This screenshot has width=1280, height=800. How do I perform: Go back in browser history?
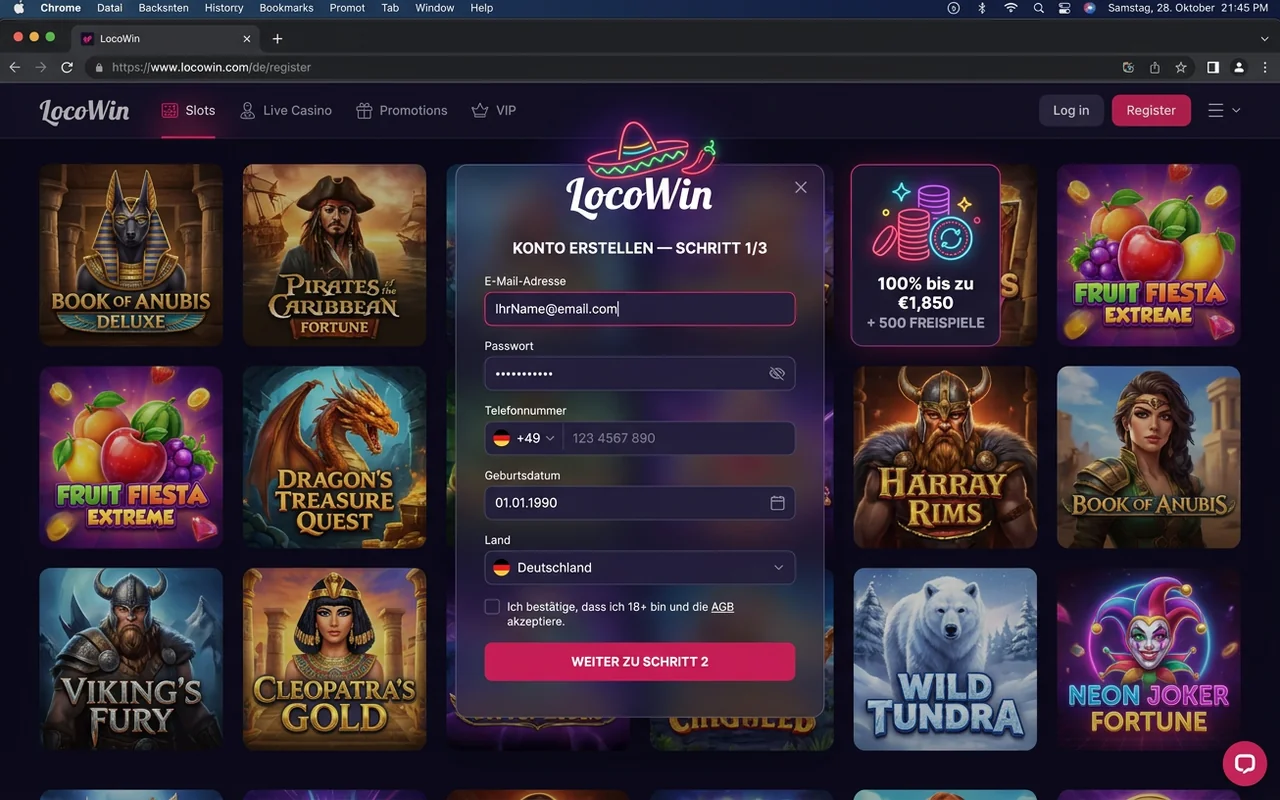click(x=14, y=67)
